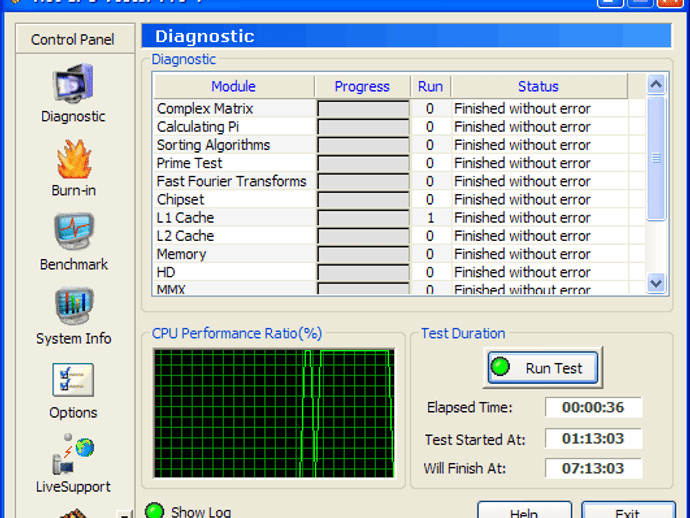
Task: Select the Prime Test module row
Action: [x=399, y=163]
